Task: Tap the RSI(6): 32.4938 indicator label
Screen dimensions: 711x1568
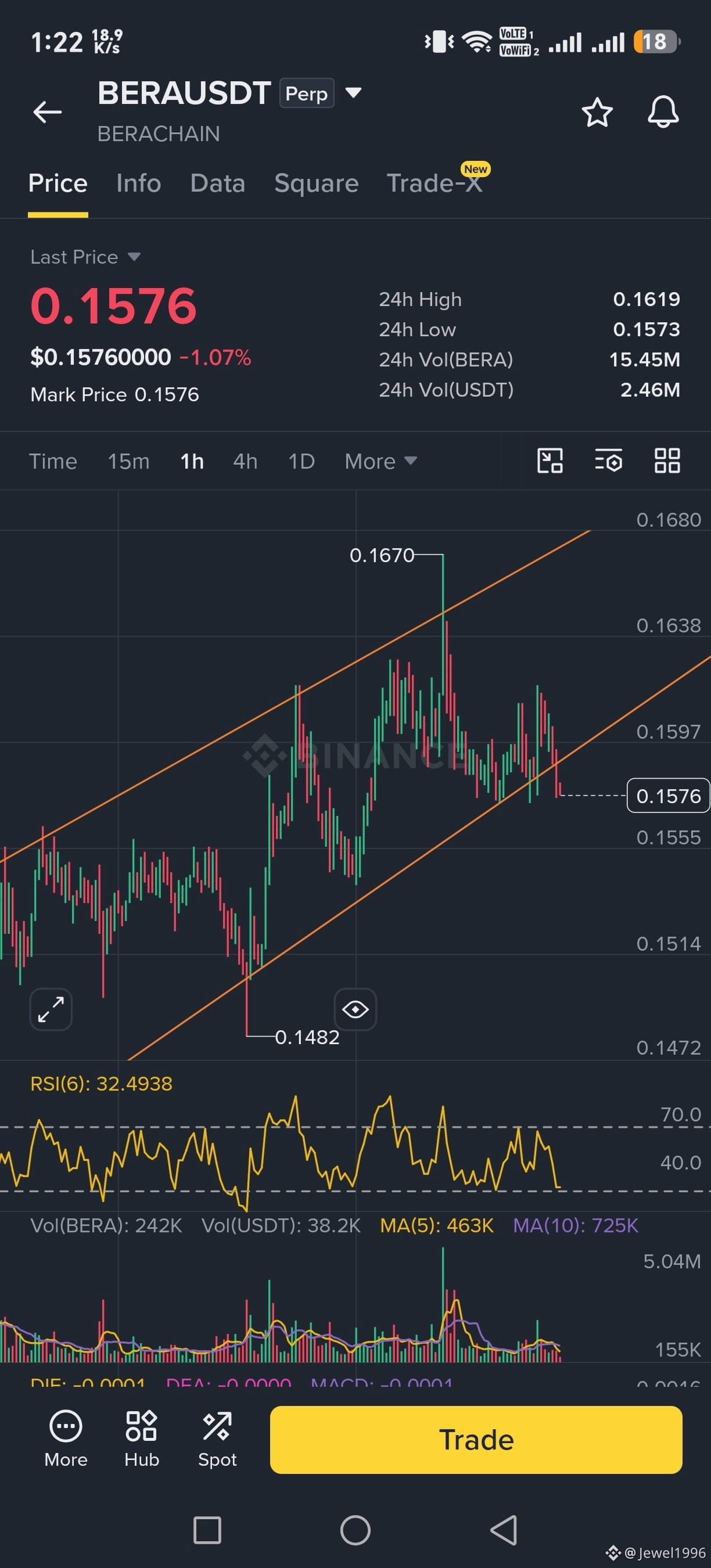Action: coord(102,1084)
